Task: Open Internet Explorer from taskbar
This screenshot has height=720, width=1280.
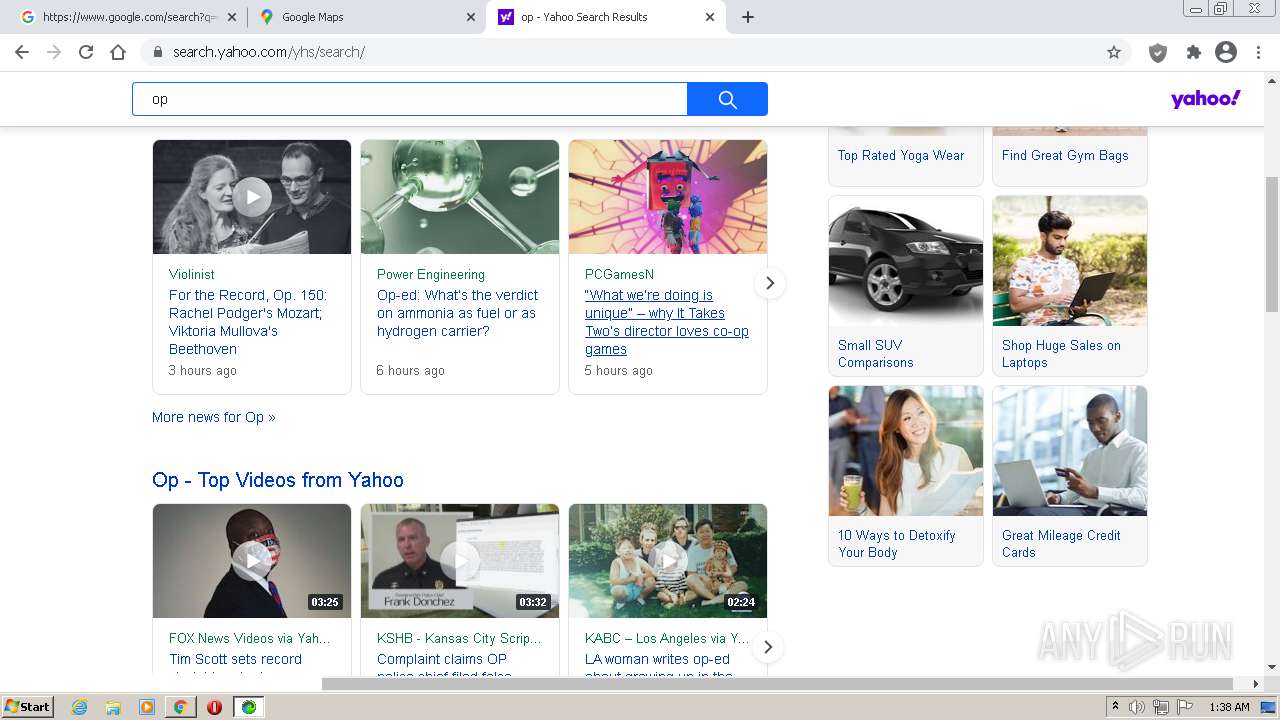Action: (80, 707)
